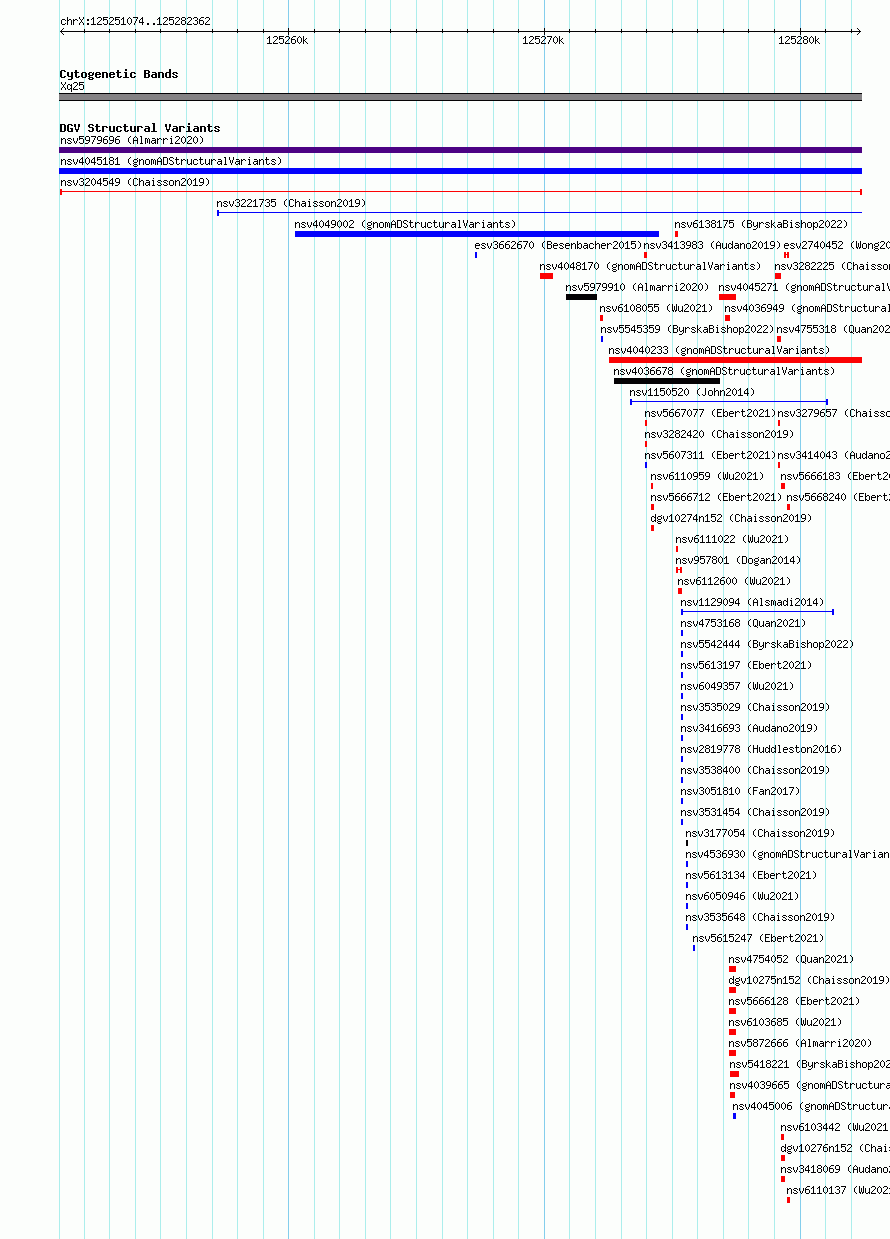890x1239 pixels.
Task: Click the nsv5979910 (Almarri2020) label
Action: 638,287
